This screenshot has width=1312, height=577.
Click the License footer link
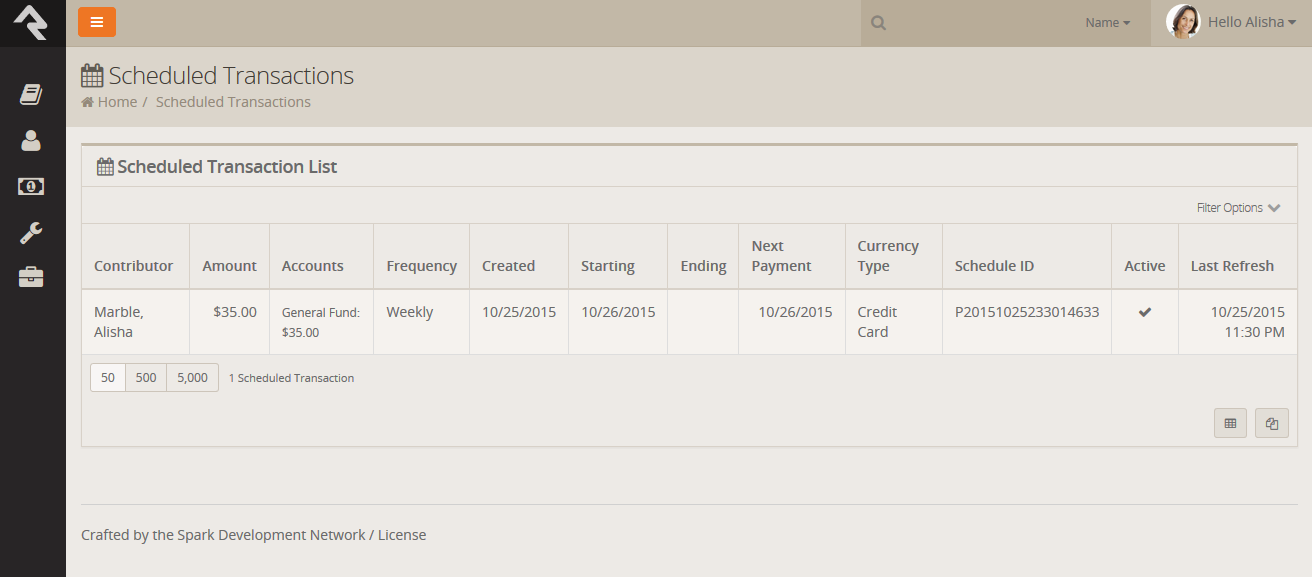pyautogui.click(x=402, y=535)
